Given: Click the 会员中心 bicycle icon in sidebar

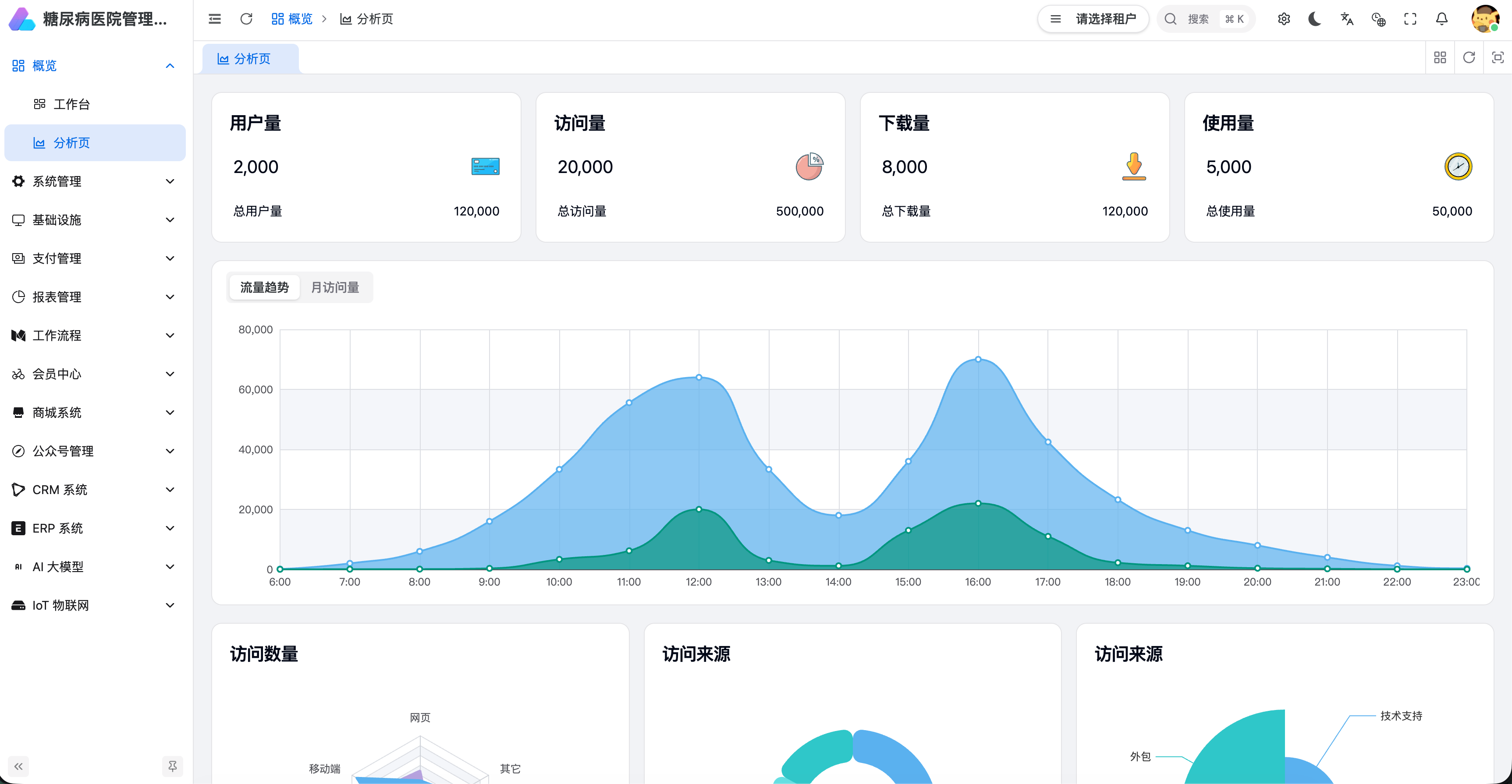Looking at the screenshot, I should tap(18, 374).
